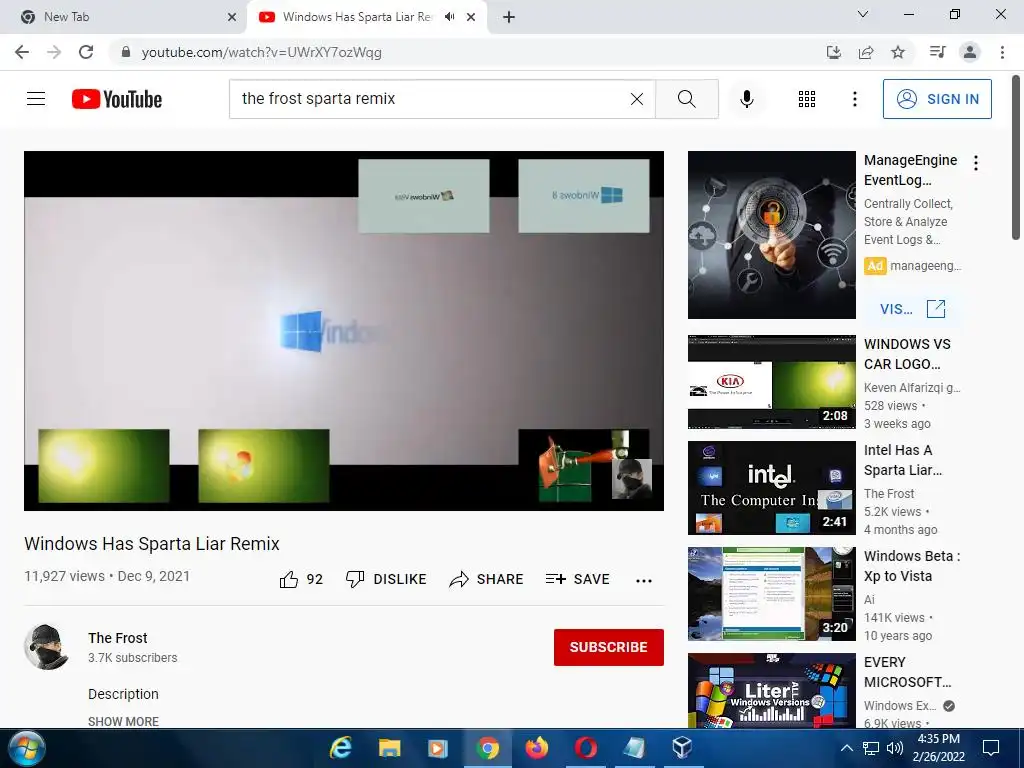Click the video player area

[344, 330]
